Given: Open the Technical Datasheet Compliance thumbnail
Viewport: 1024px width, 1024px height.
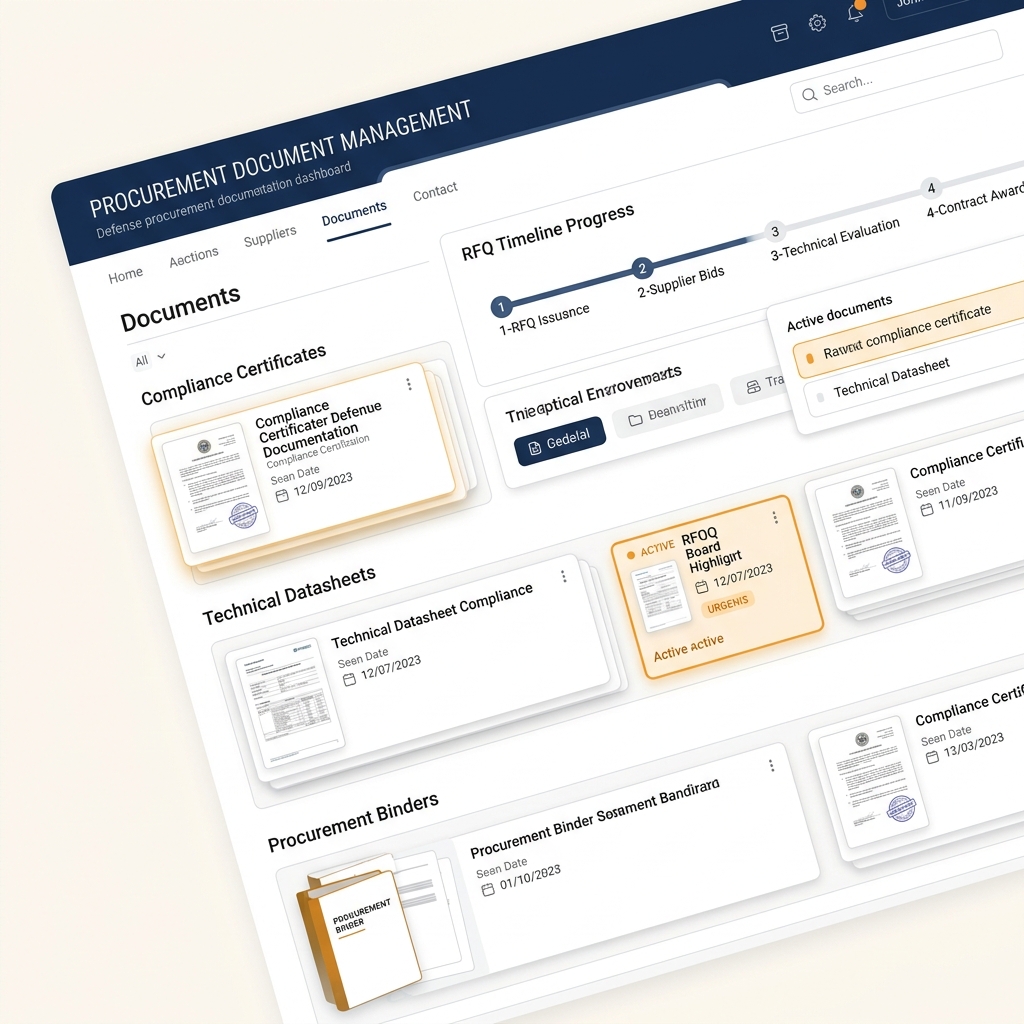Looking at the screenshot, I should (289, 703).
